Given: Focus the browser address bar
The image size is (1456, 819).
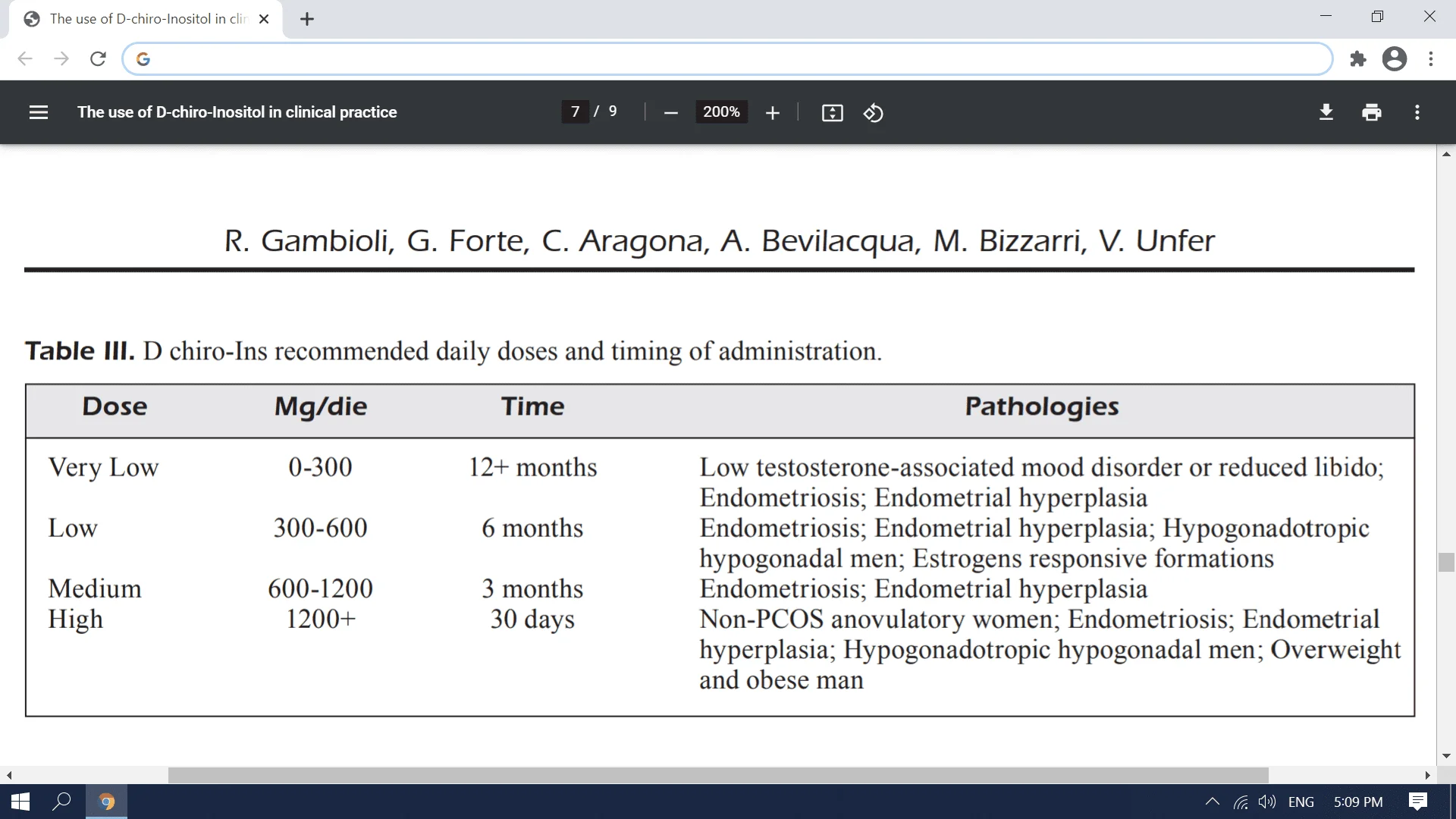Looking at the screenshot, I should (728, 59).
